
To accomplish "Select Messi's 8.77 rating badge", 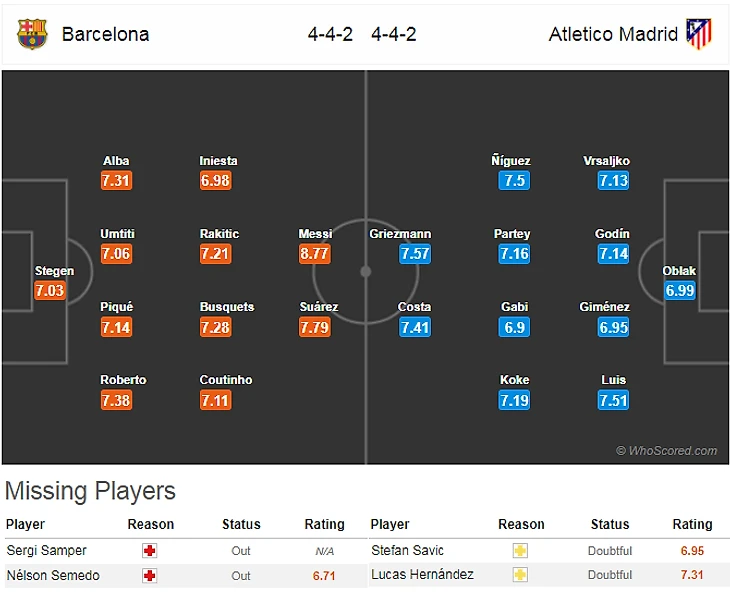I will [x=315, y=254].
